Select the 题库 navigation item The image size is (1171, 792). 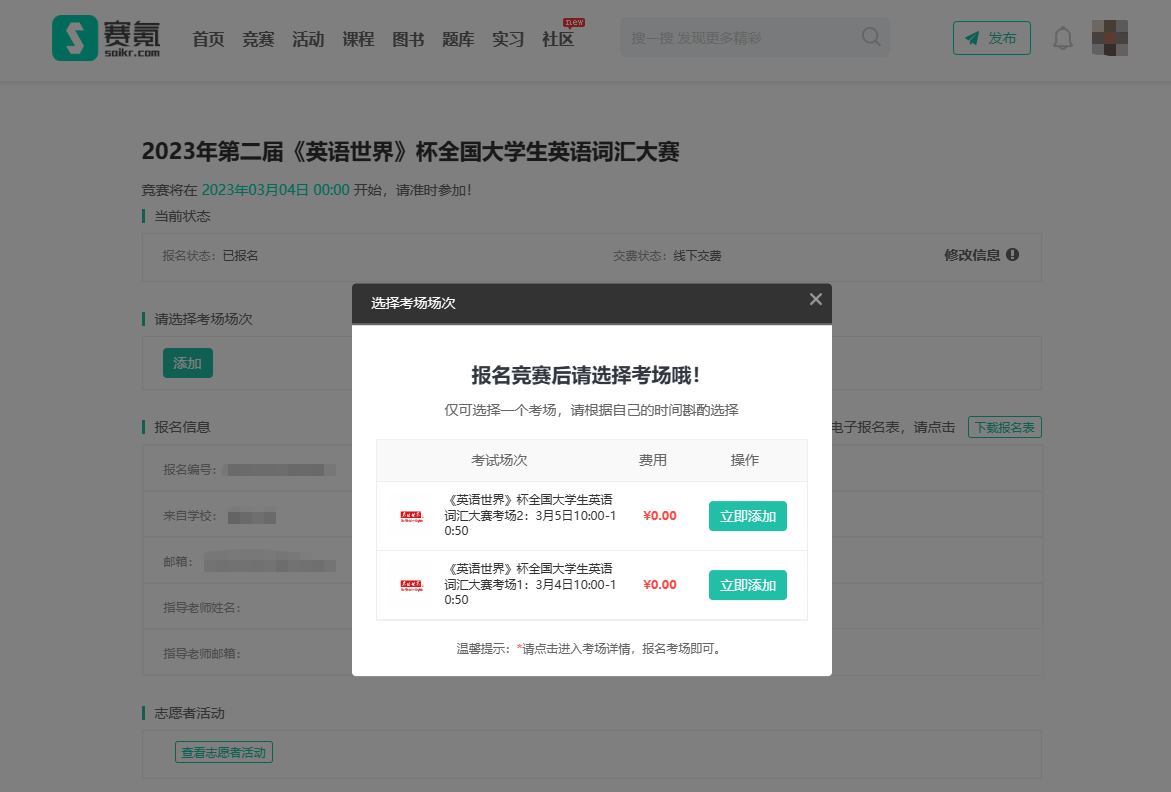click(458, 39)
